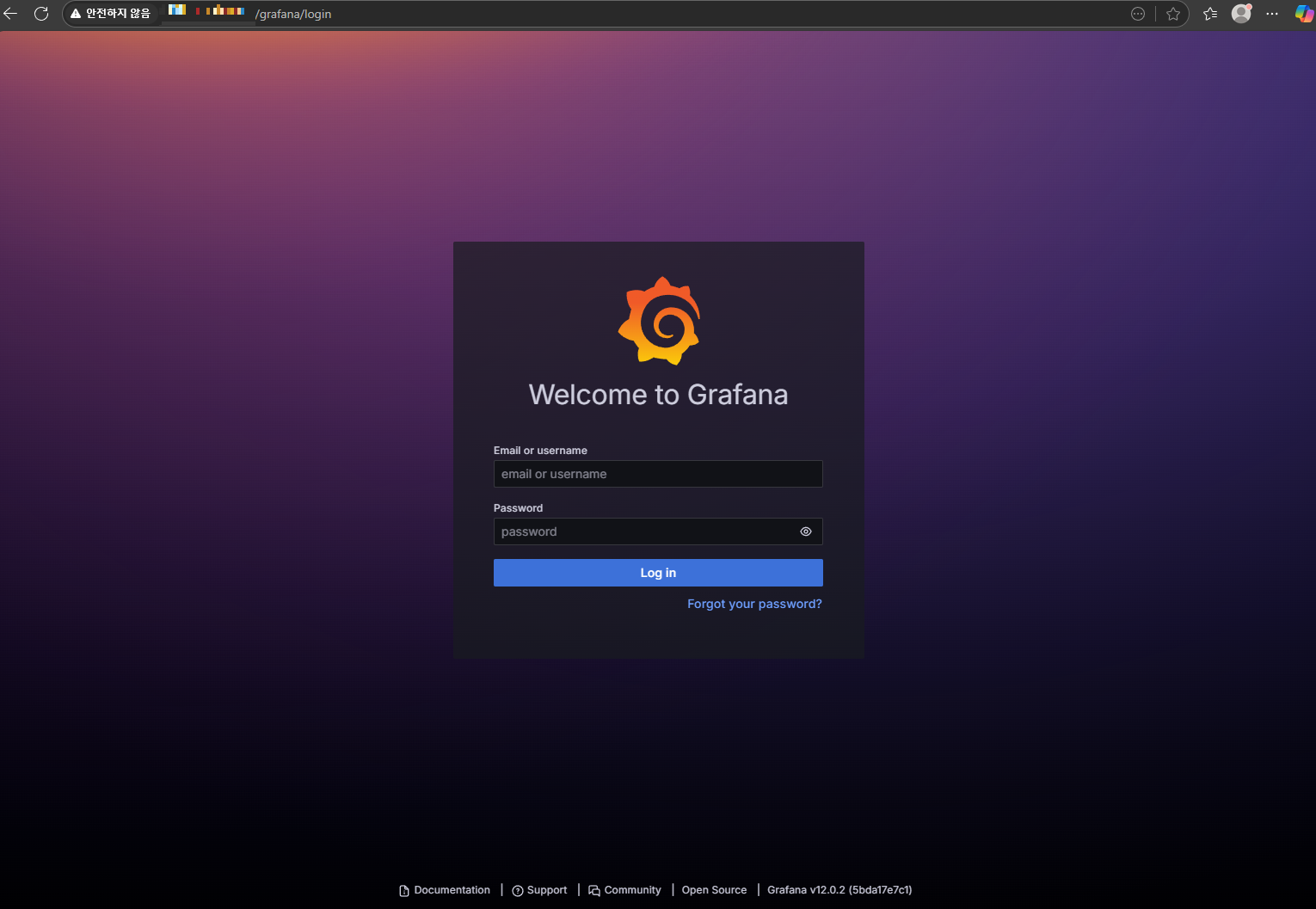This screenshot has width=1316, height=909.
Task: Open the not-secure warning site info
Action: click(x=110, y=14)
